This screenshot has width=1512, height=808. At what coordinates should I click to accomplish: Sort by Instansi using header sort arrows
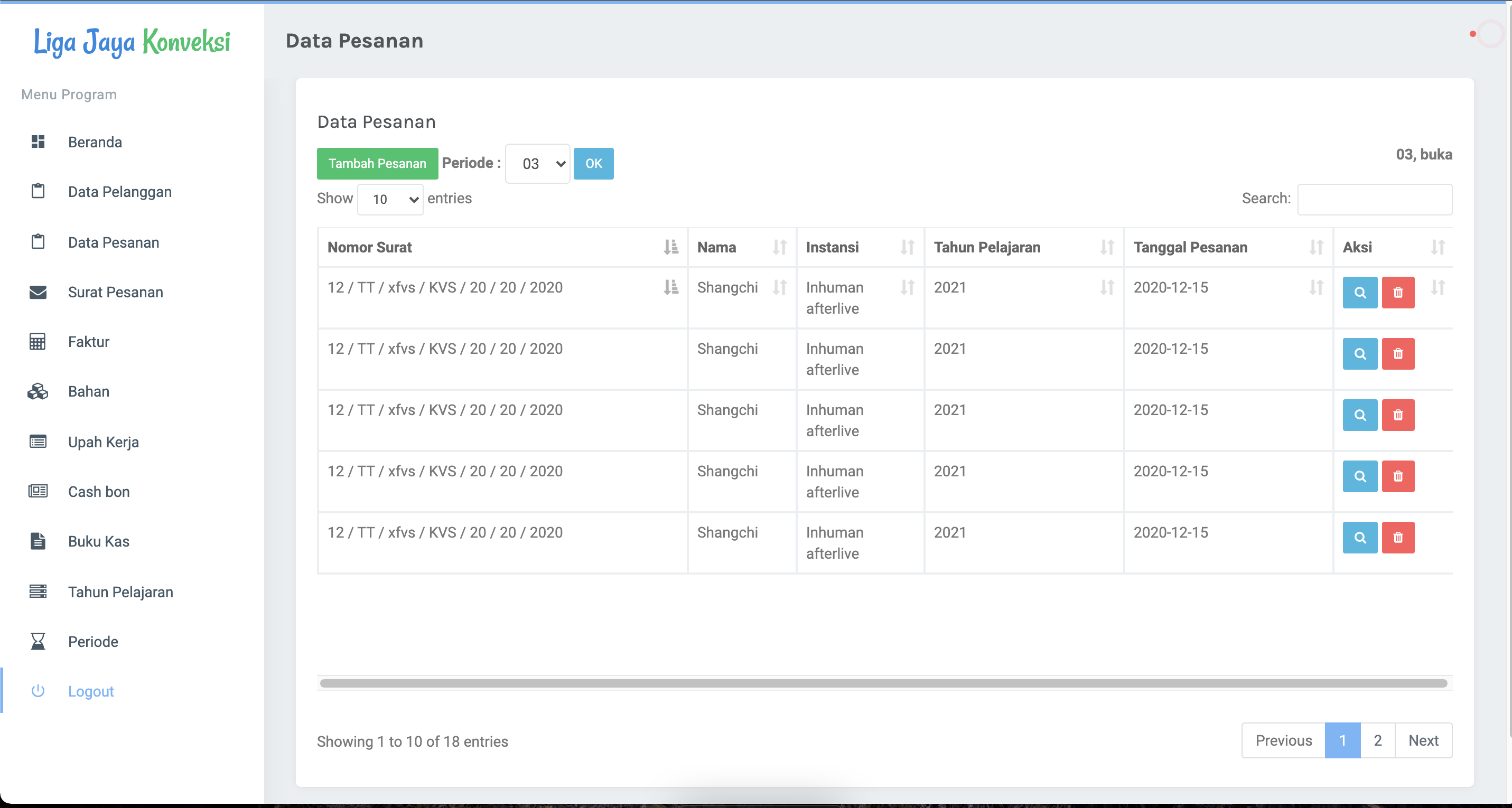(908, 247)
